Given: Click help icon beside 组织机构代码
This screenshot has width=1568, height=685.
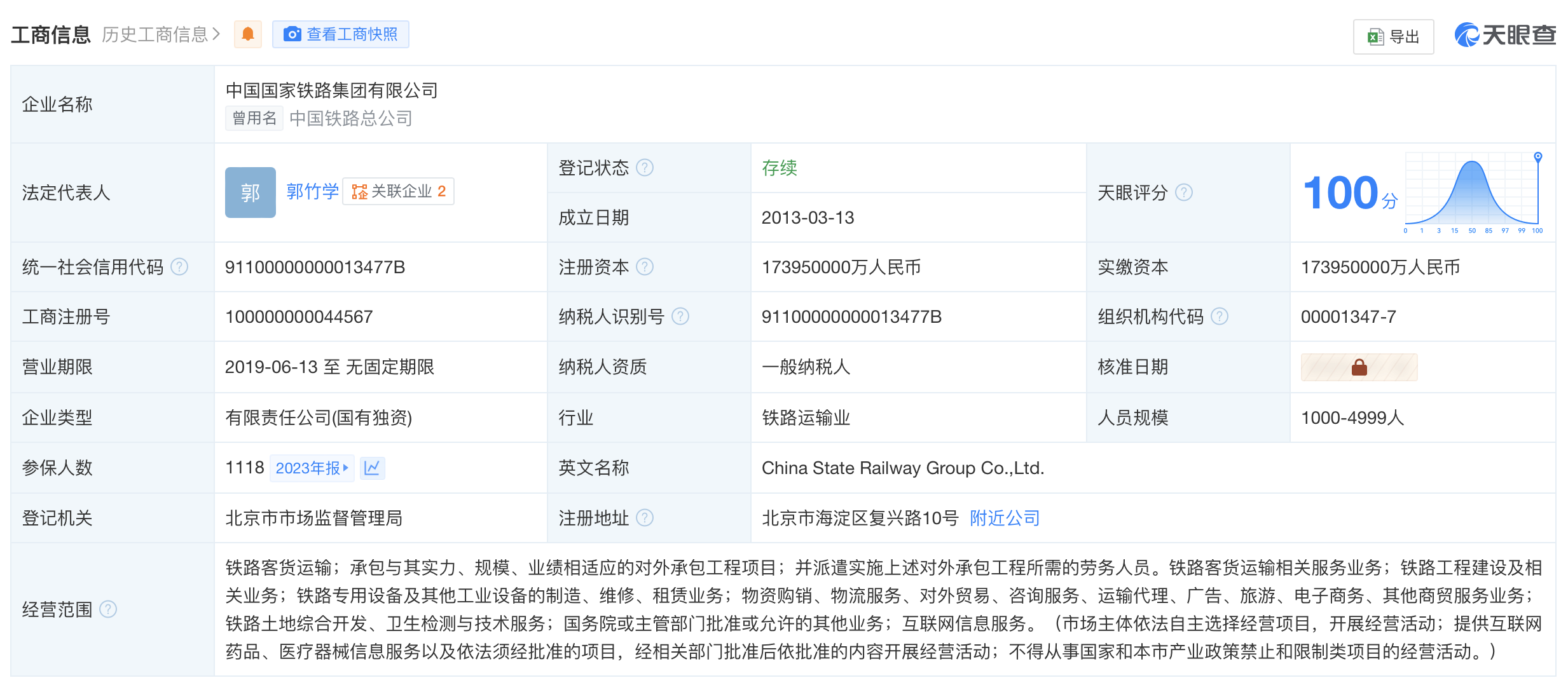Looking at the screenshot, I should (1220, 316).
